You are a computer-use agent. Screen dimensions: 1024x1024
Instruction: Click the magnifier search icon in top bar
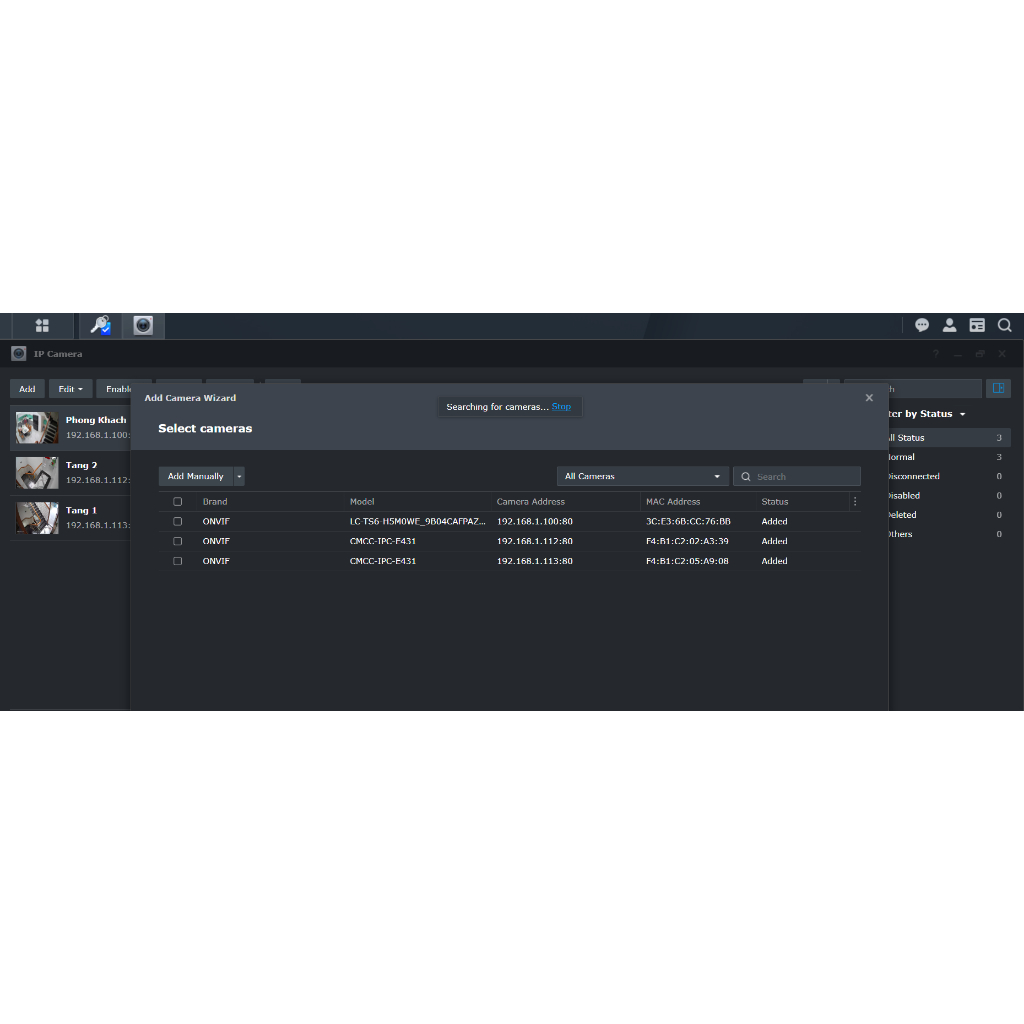point(1005,325)
